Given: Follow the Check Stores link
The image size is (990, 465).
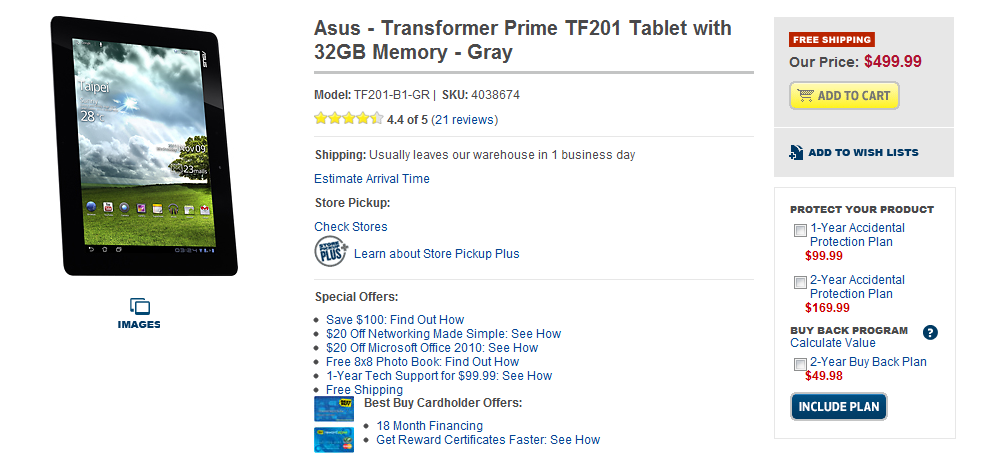Looking at the screenshot, I should pos(351,227).
